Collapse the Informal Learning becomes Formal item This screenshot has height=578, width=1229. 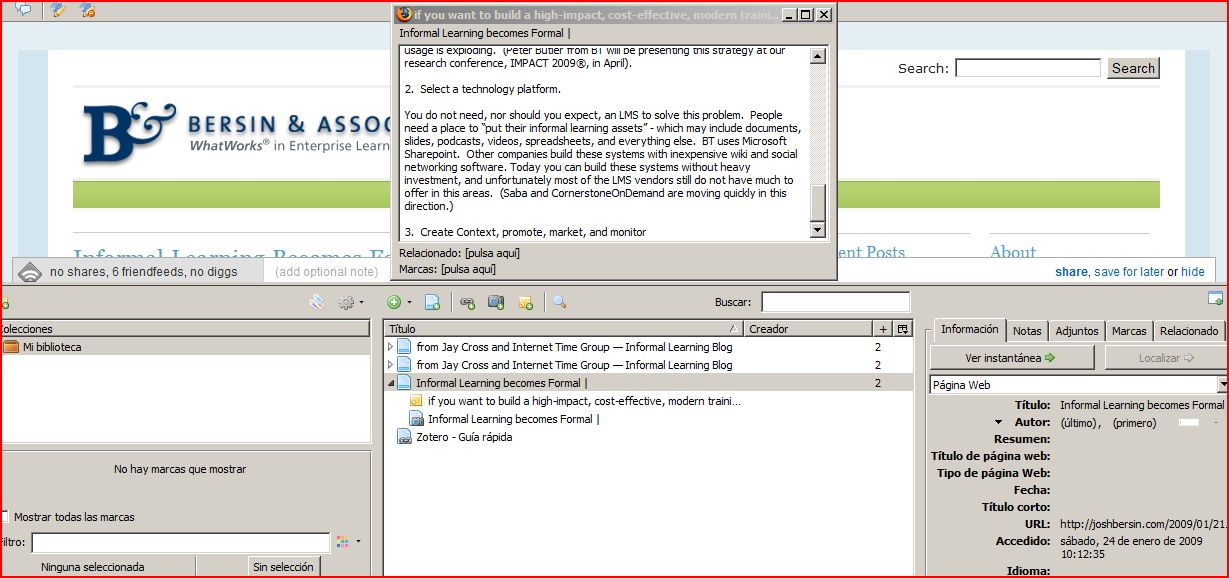(391, 383)
